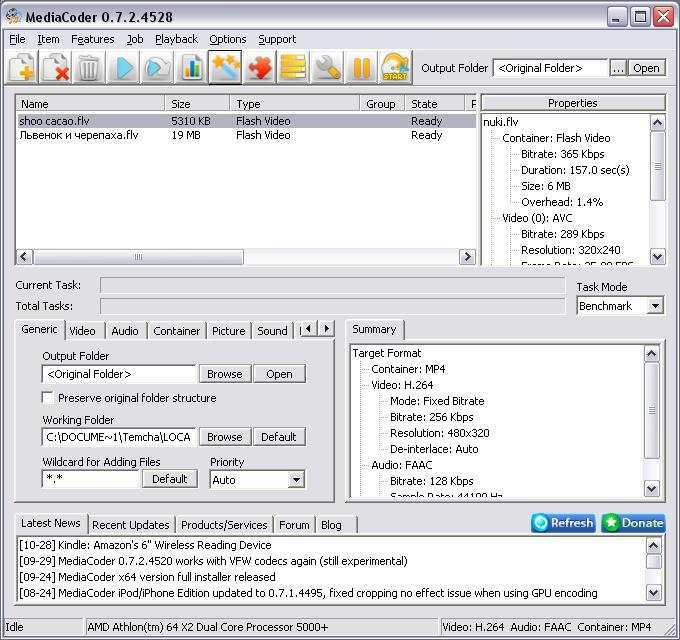Open the File menu
The image size is (680, 640).
(17, 39)
